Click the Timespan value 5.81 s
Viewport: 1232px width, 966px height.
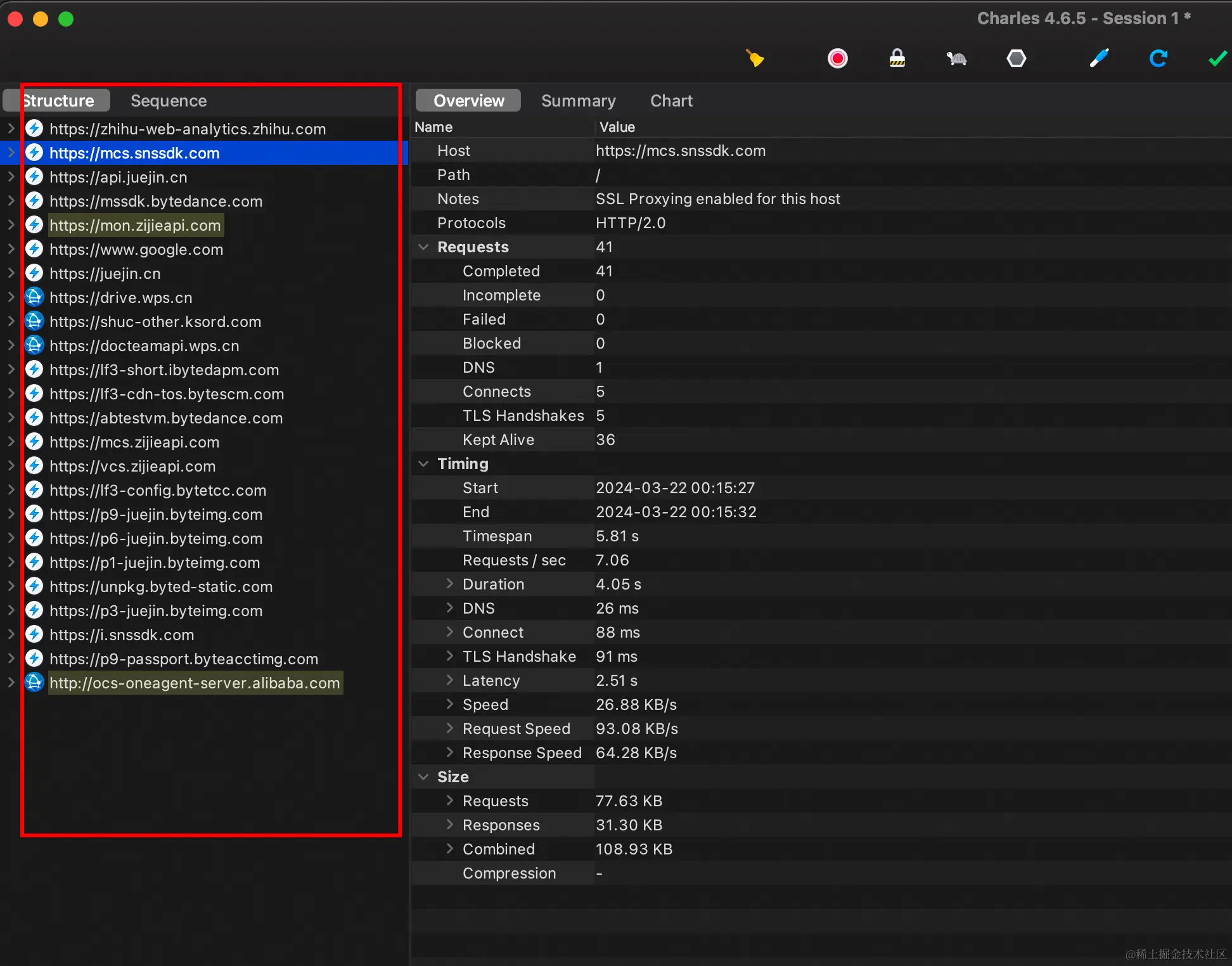(x=617, y=536)
